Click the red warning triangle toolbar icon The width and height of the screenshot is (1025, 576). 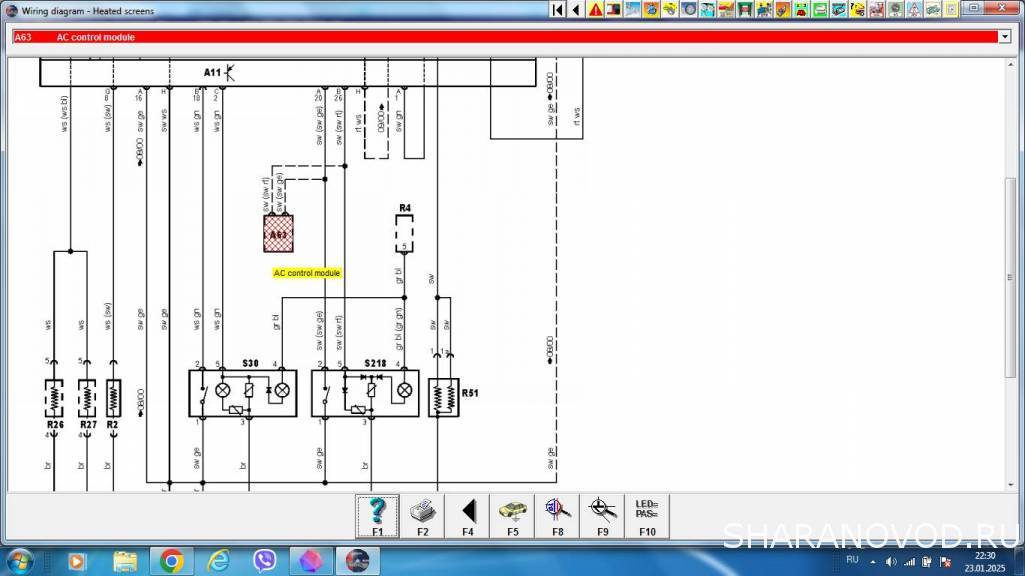[595, 10]
